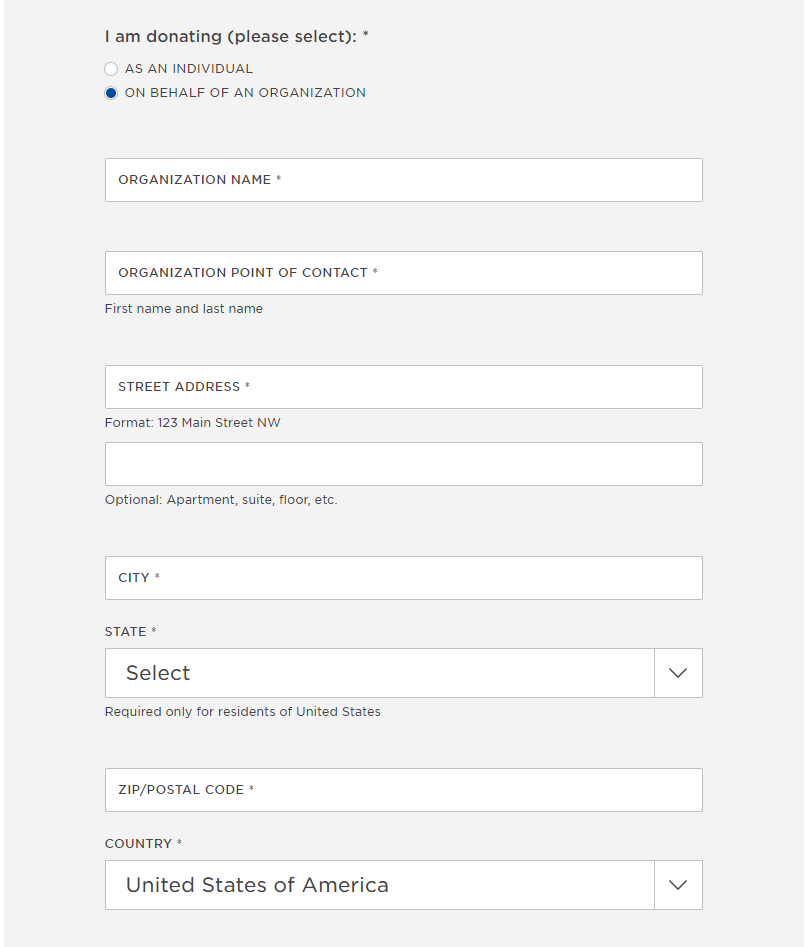Click the State dropdown chevron arrow

click(678, 673)
